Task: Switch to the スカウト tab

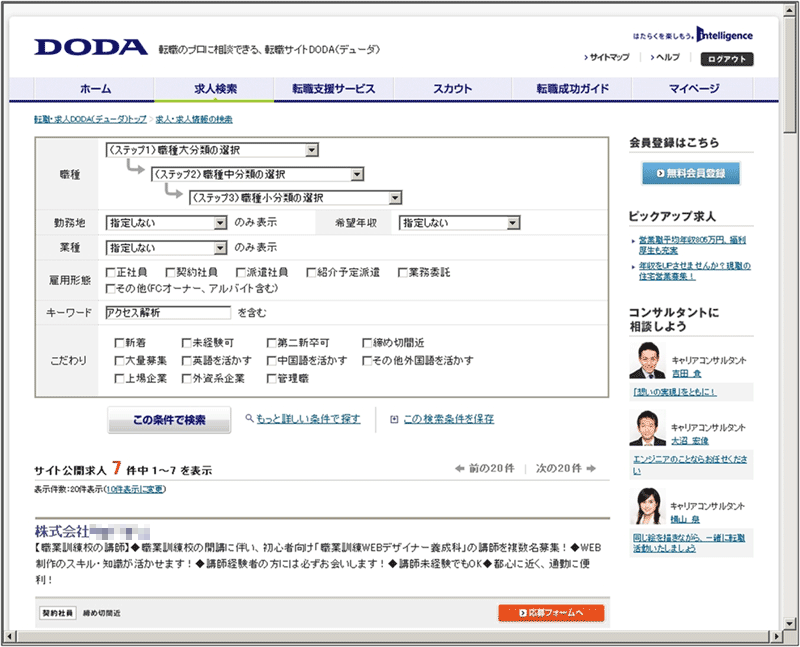Action: click(452, 89)
